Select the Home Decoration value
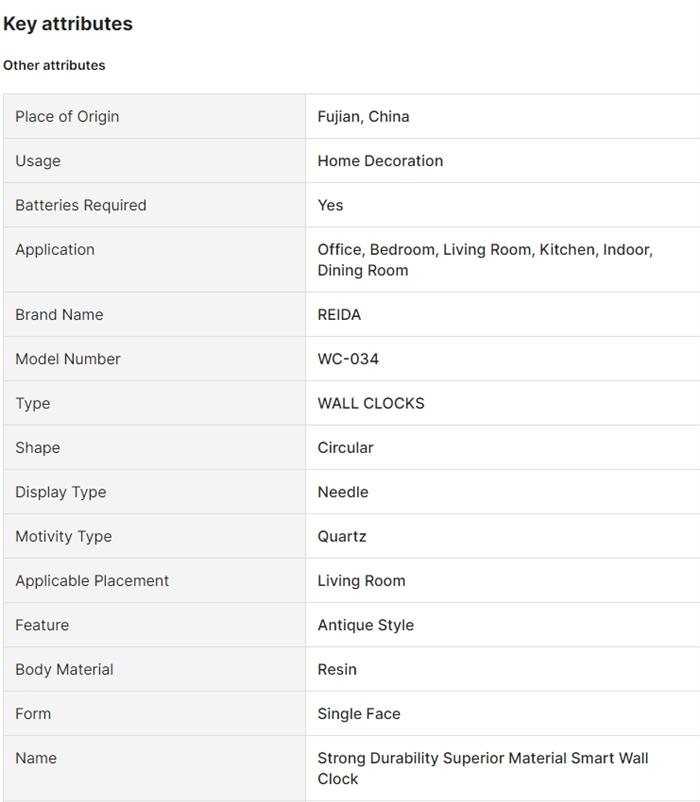The width and height of the screenshot is (700, 802). point(380,161)
